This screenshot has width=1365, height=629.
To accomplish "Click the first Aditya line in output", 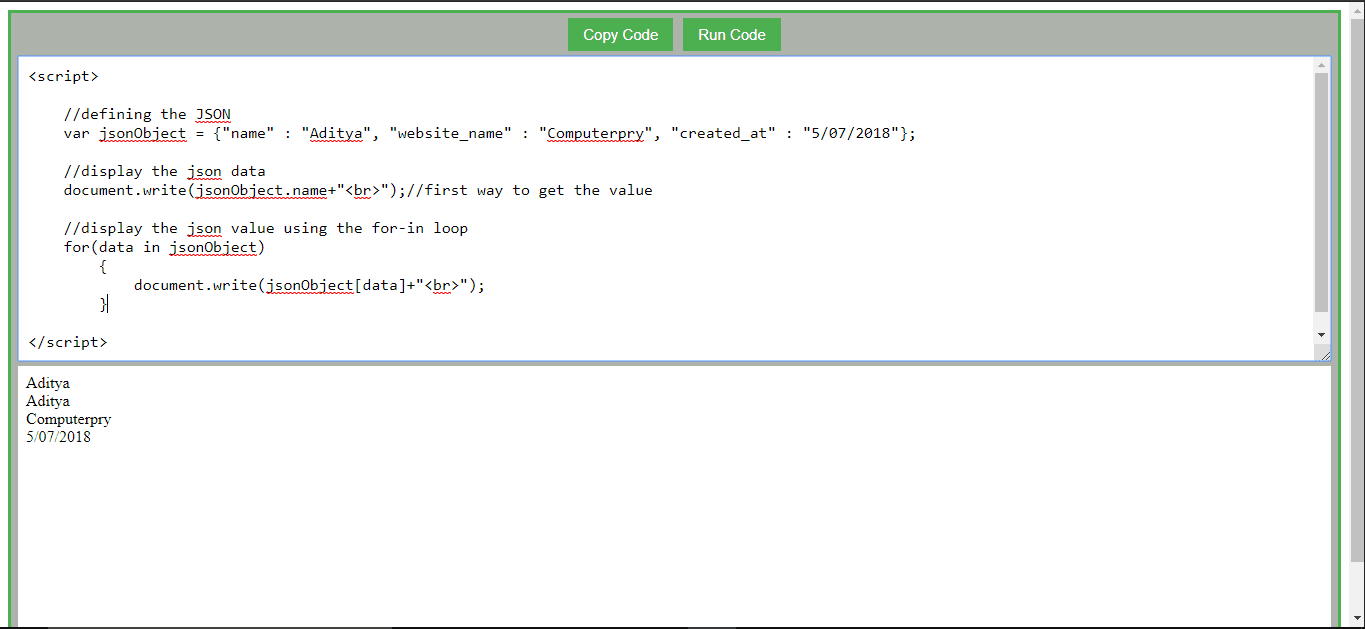I will tap(47, 382).
